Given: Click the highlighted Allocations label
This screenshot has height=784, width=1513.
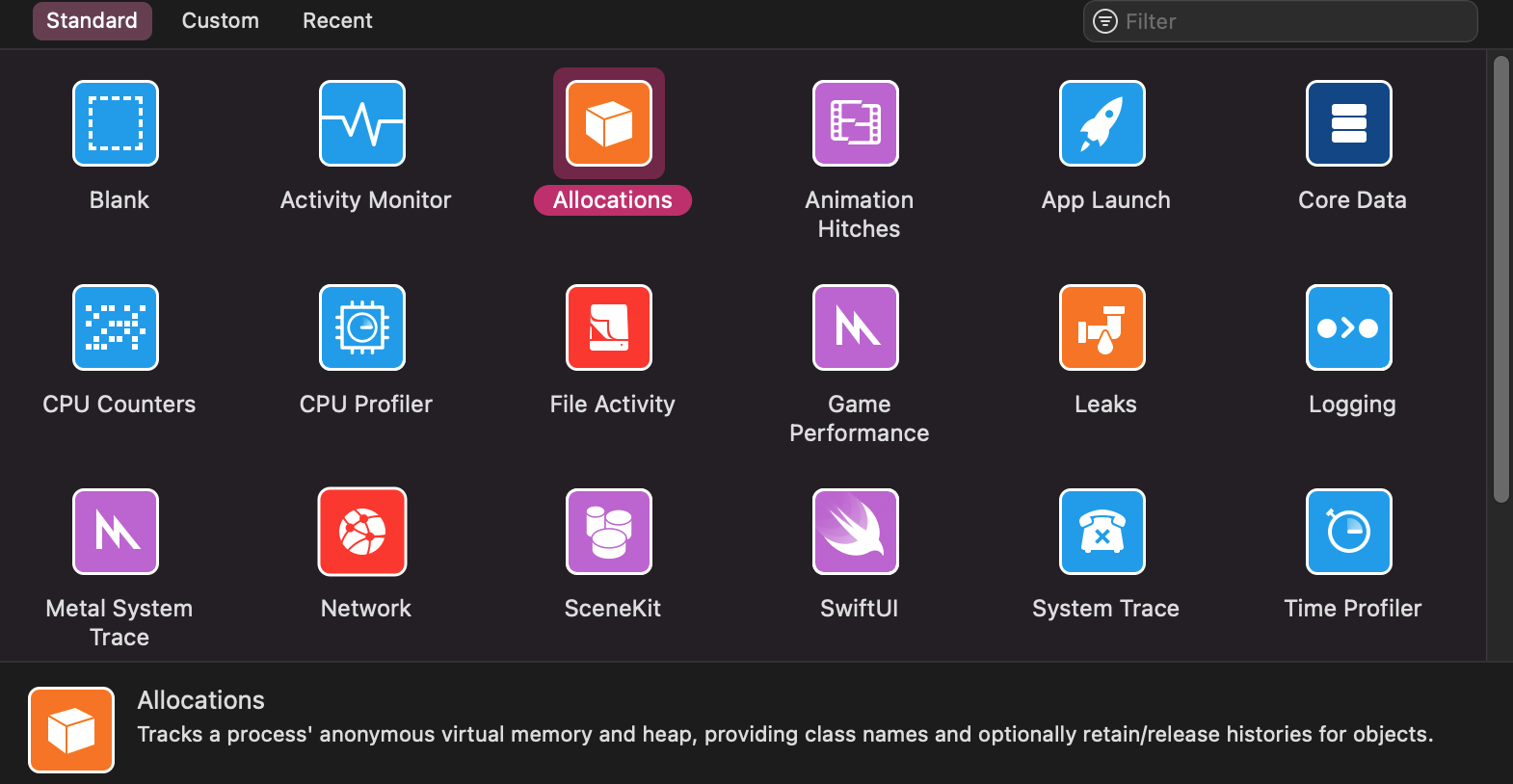Looking at the screenshot, I should (x=613, y=200).
